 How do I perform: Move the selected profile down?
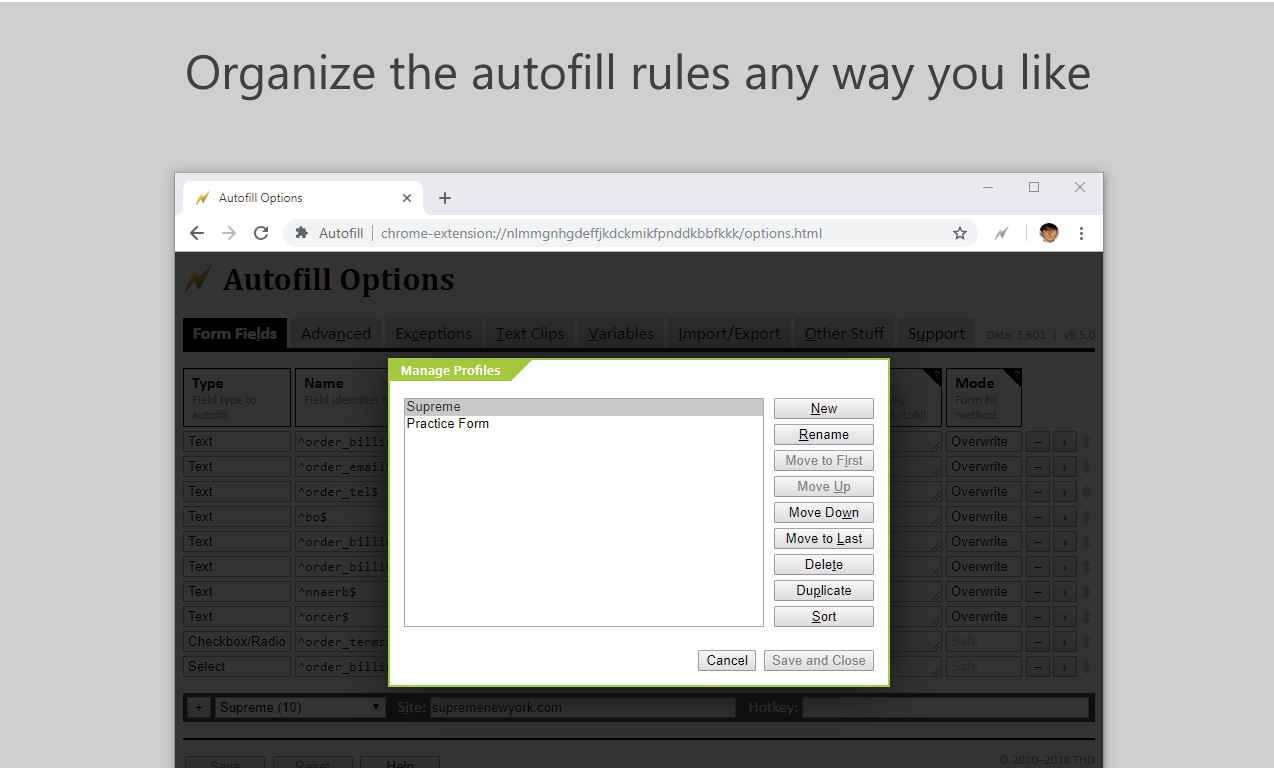[x=824, y=512]
